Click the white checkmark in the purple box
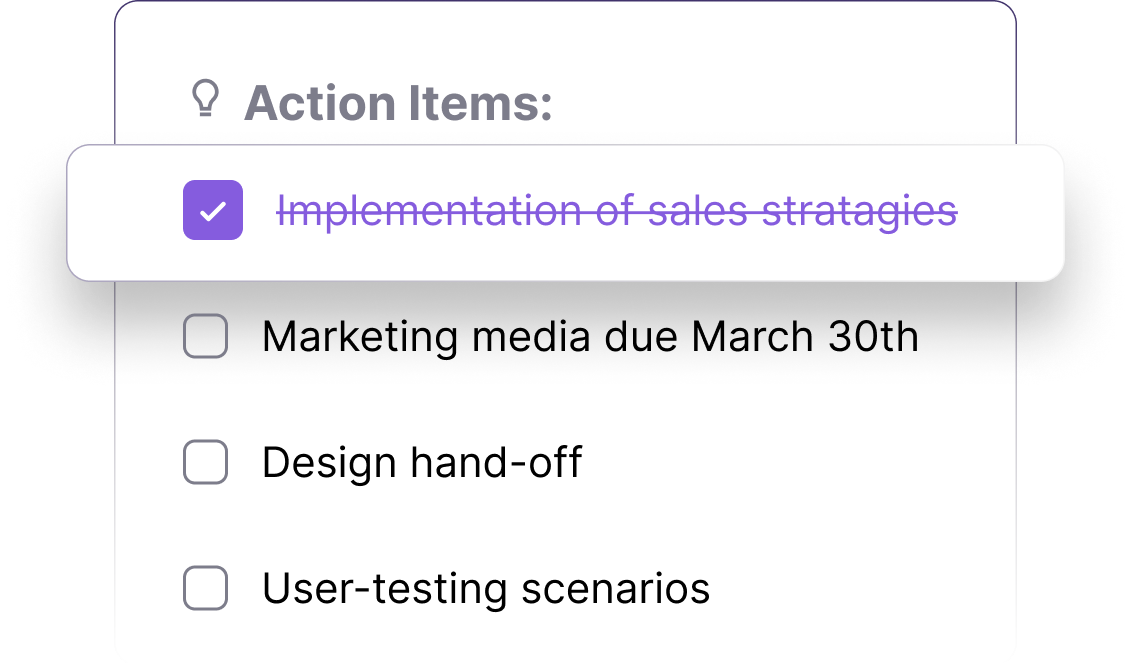Screen dimensions: 1131x666 [213, 211]
